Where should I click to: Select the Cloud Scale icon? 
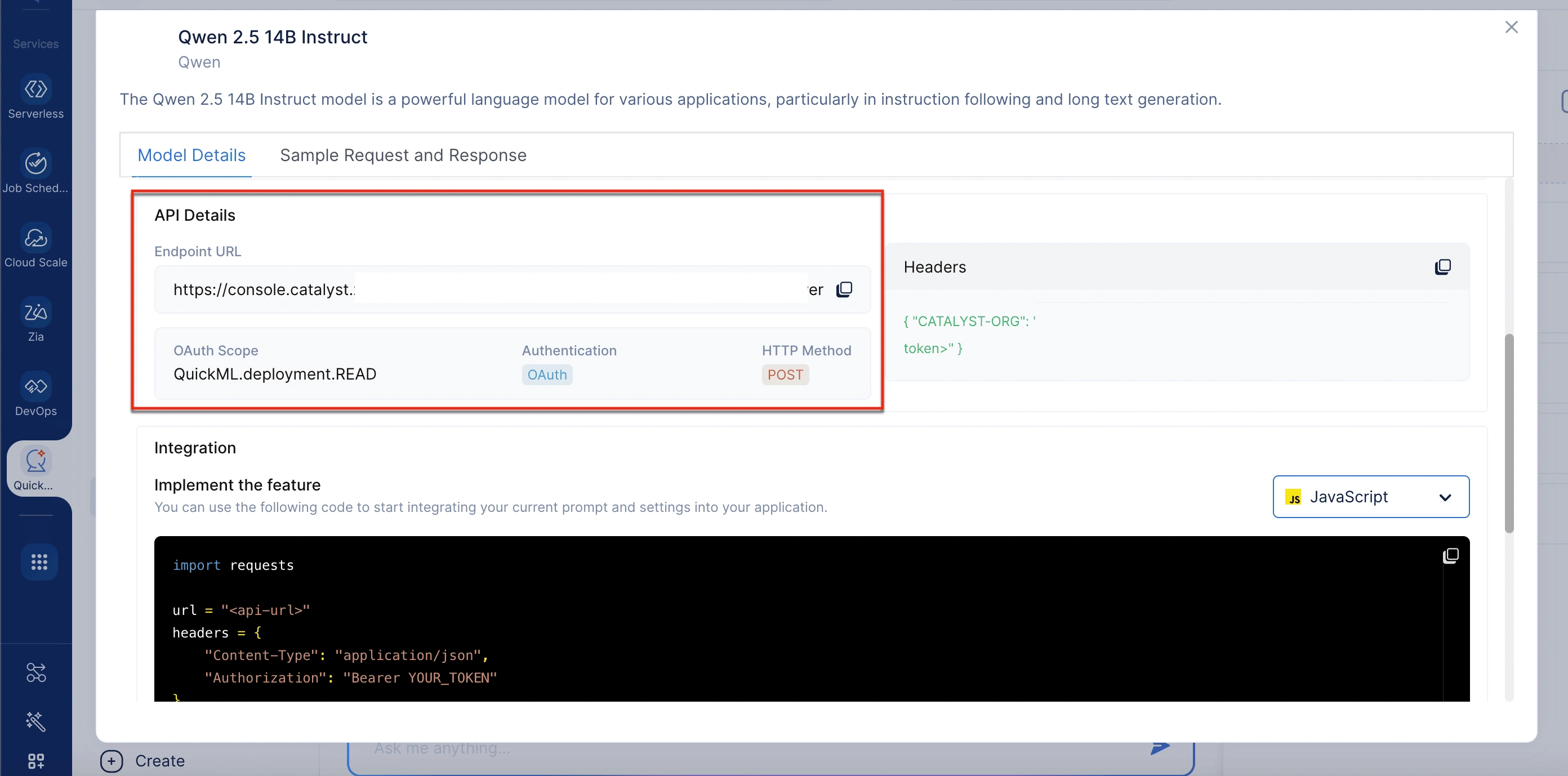(x=36, y=238)
